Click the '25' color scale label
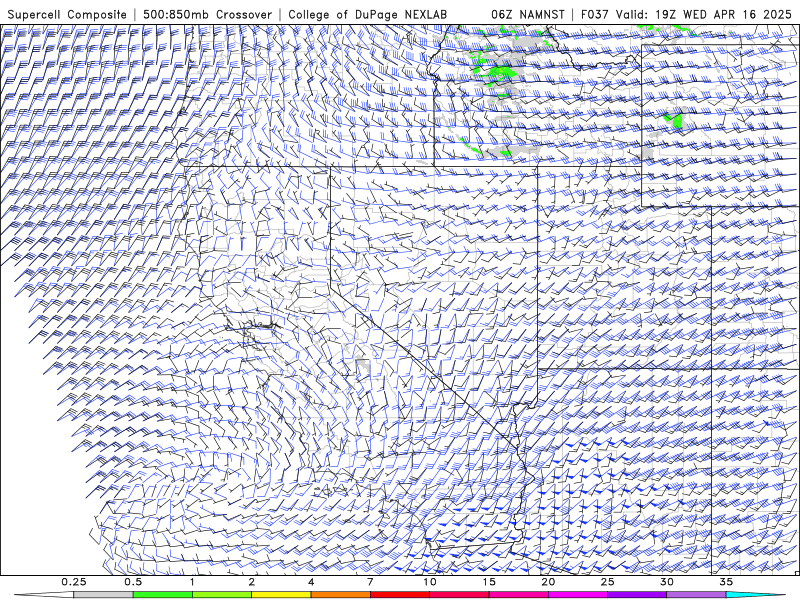 click(x=607, y=582)
